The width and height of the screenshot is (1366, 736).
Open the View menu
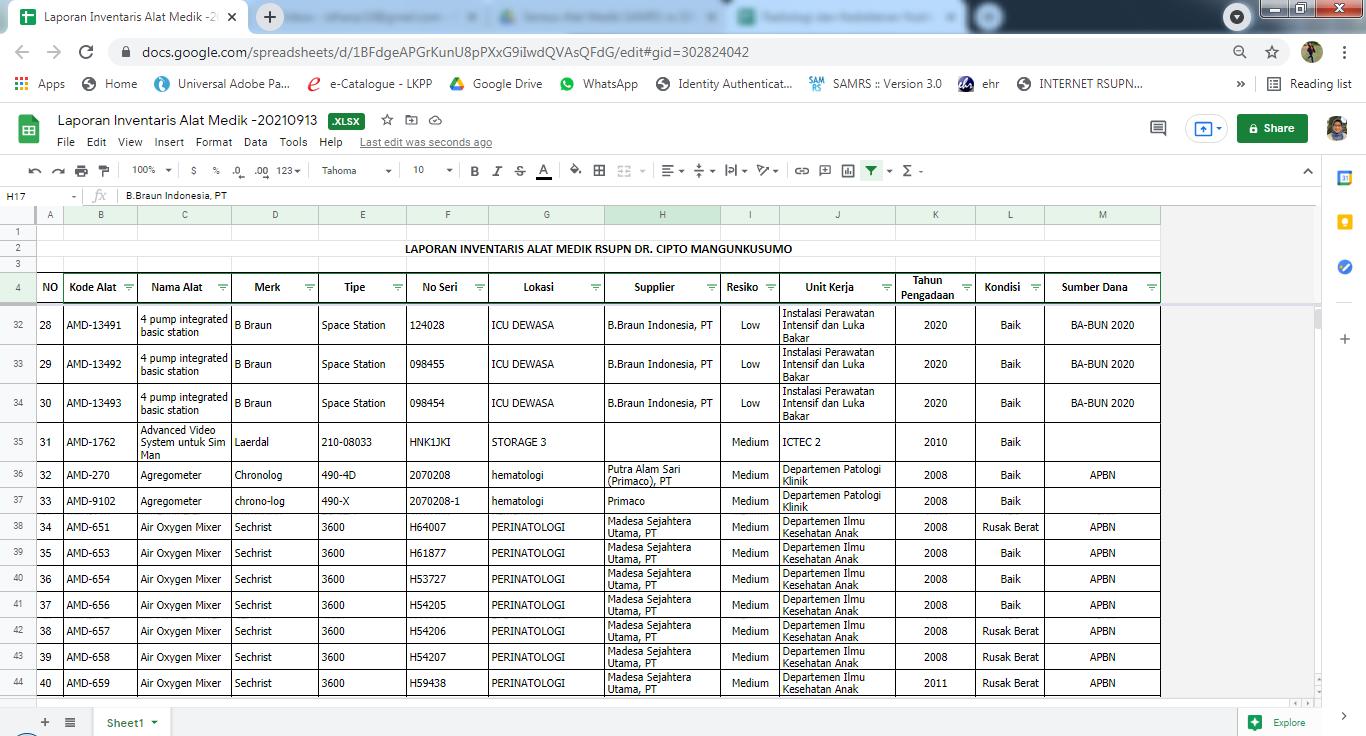[x=130, y=142]
